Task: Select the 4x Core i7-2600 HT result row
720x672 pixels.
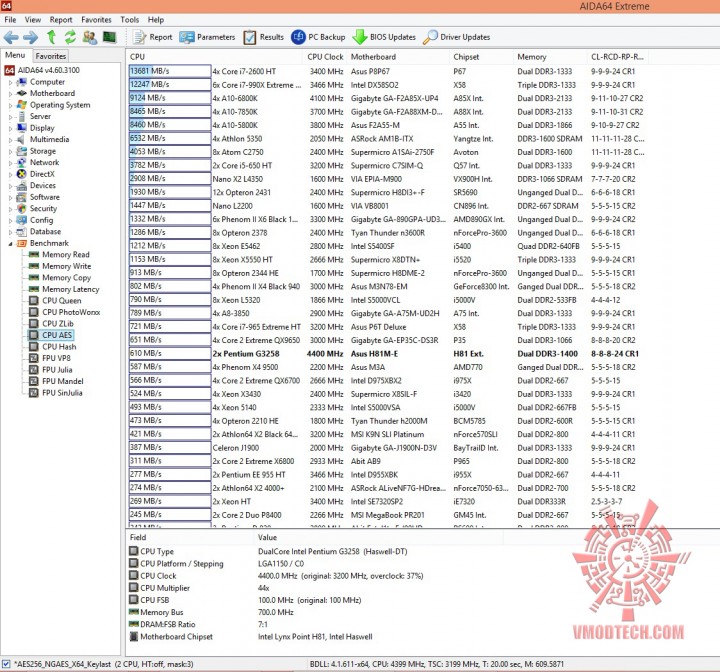Action: (387, 71)
